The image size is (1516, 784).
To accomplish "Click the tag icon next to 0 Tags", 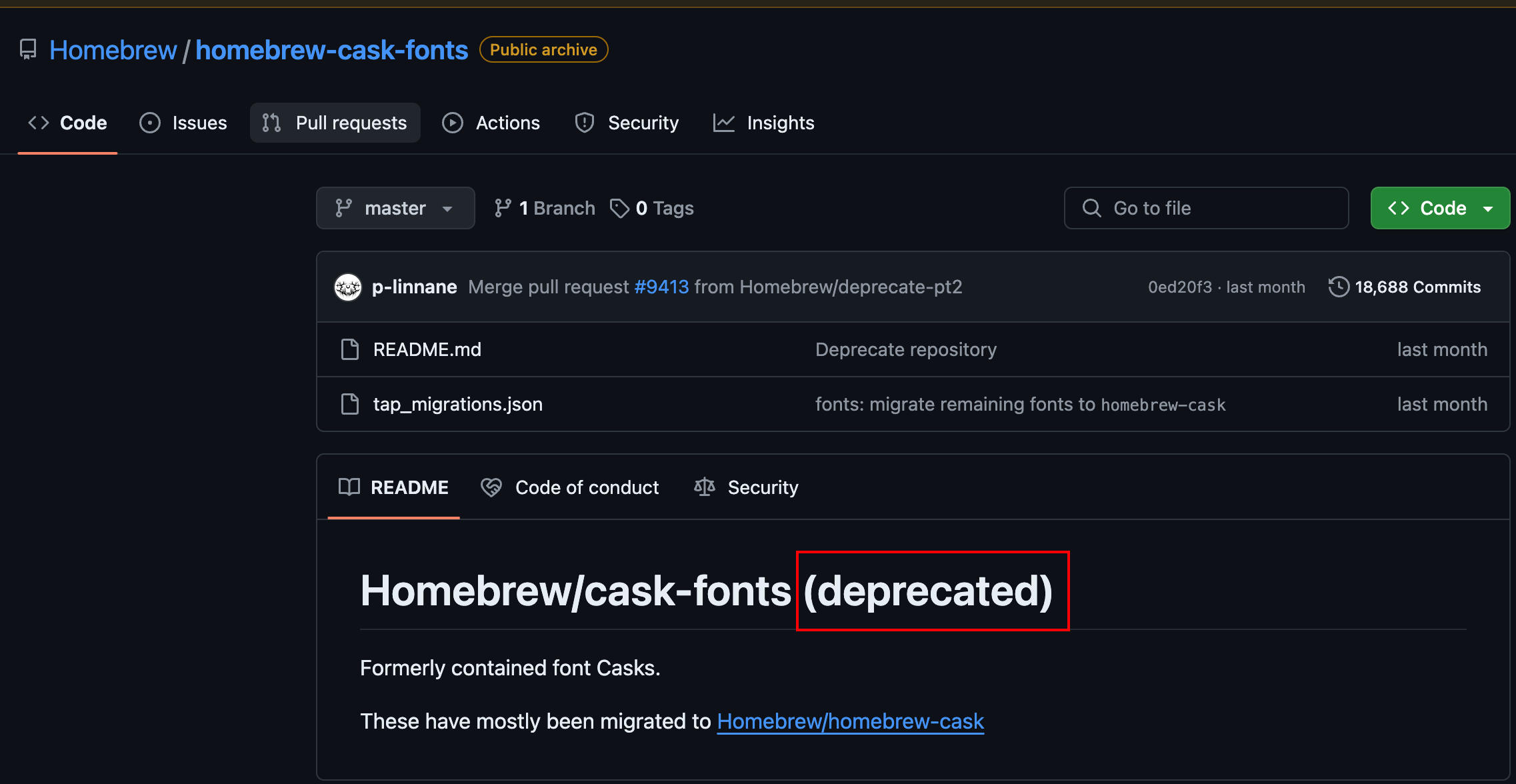I will 619,209.
